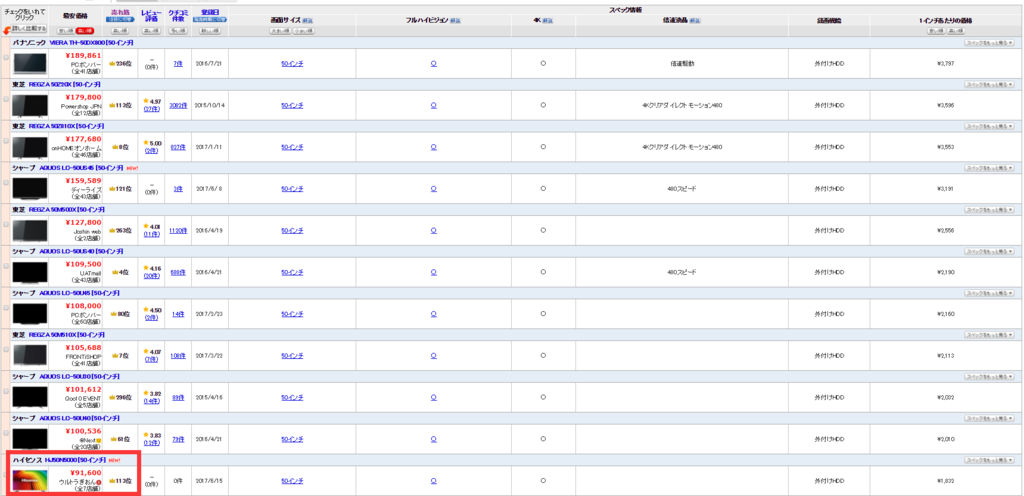
Task: Click crown rank icon in ¥127,800 row
Action: click(112, 230)
